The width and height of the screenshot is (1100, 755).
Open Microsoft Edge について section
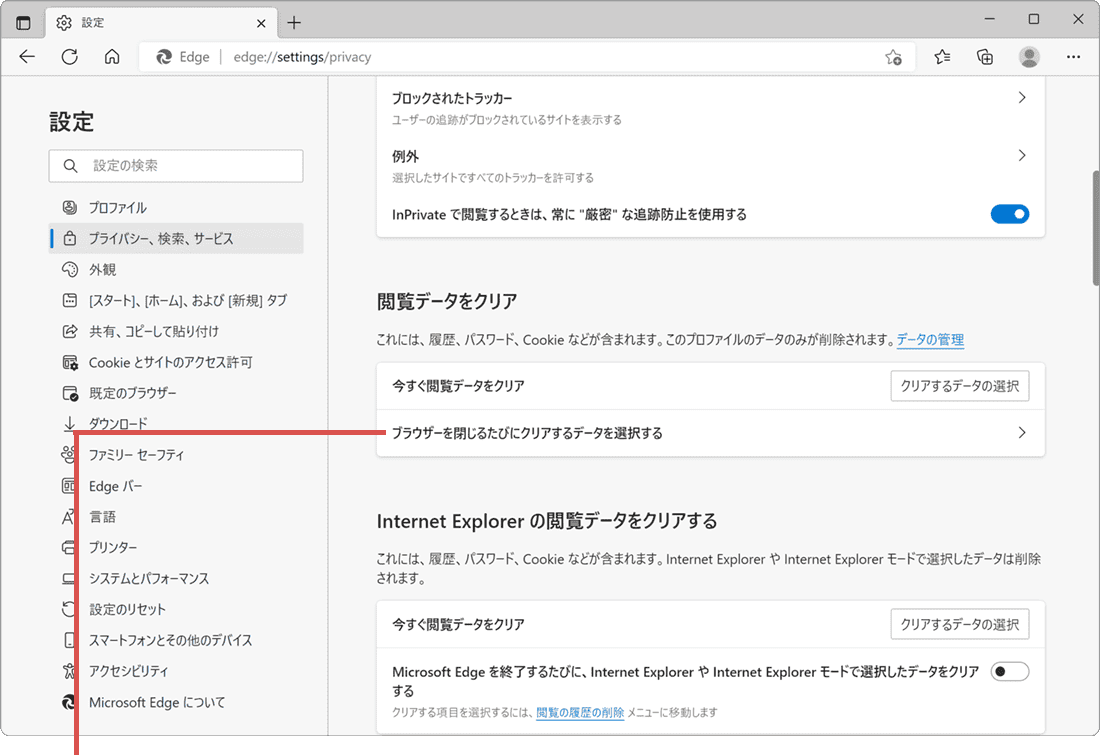pyautogui.click(x=176, y=702)
